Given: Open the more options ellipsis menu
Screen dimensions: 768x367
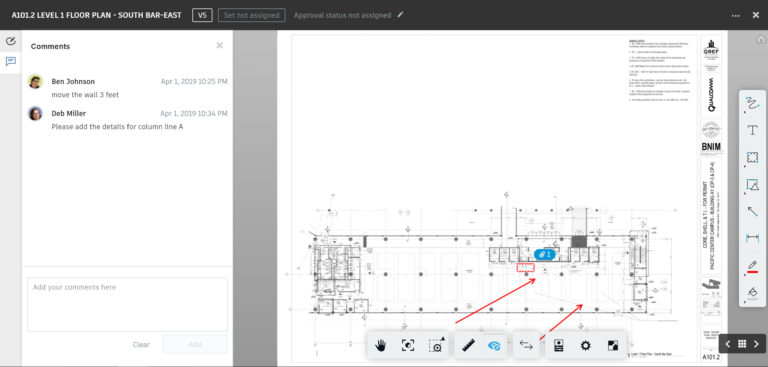Looking at the screenshot, I should pos(736,15).
